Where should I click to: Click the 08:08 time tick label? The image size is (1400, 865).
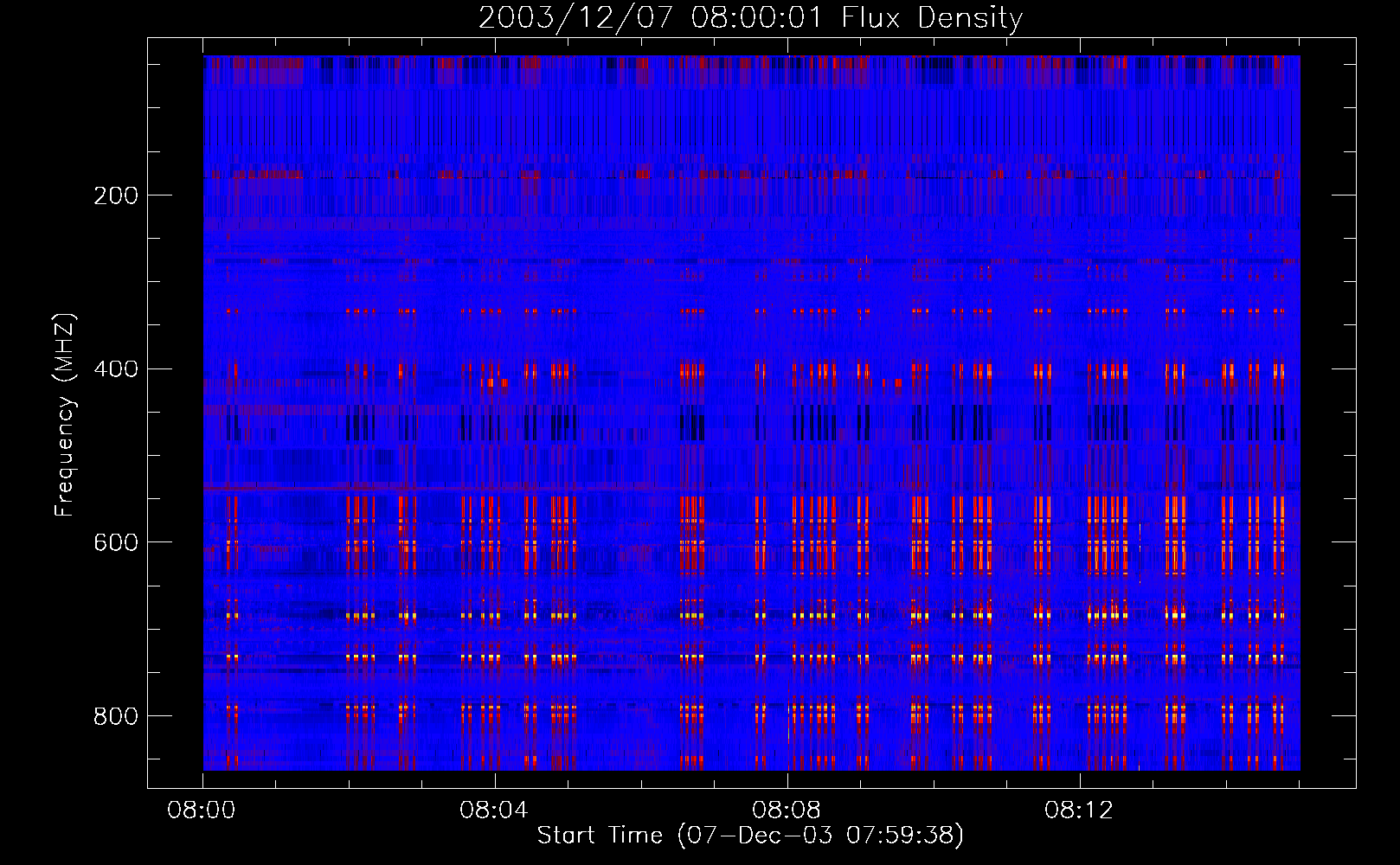787,811
